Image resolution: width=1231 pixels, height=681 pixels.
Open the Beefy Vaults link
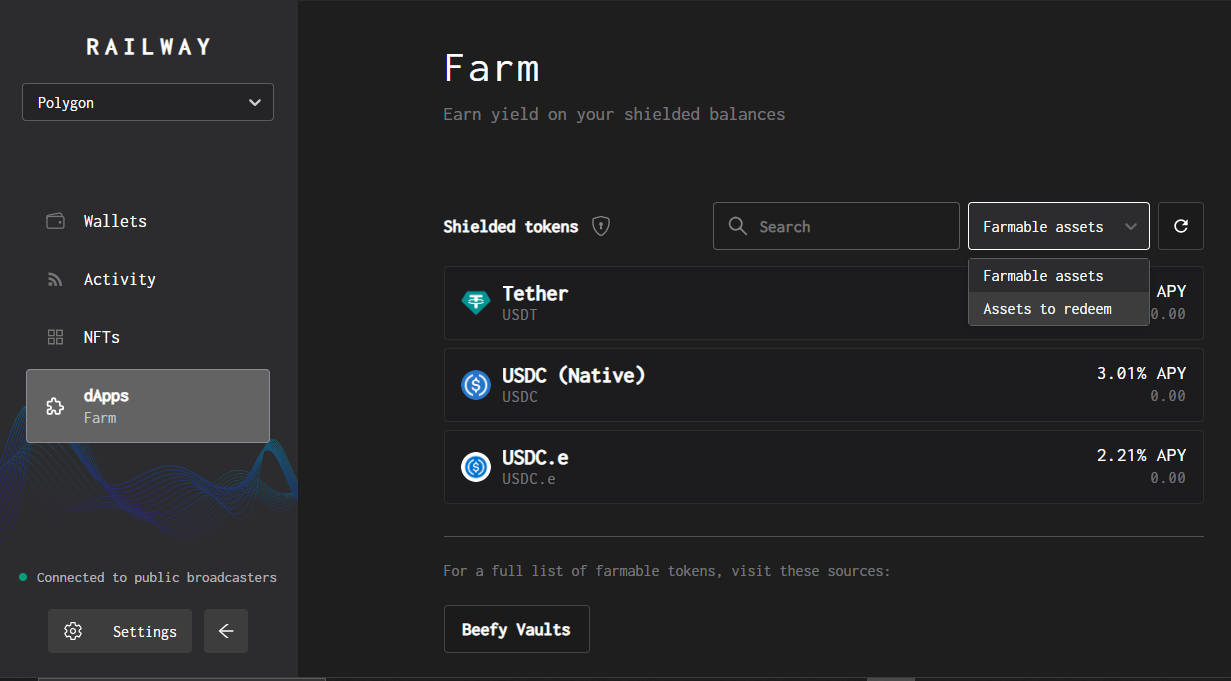coord(516,629)
